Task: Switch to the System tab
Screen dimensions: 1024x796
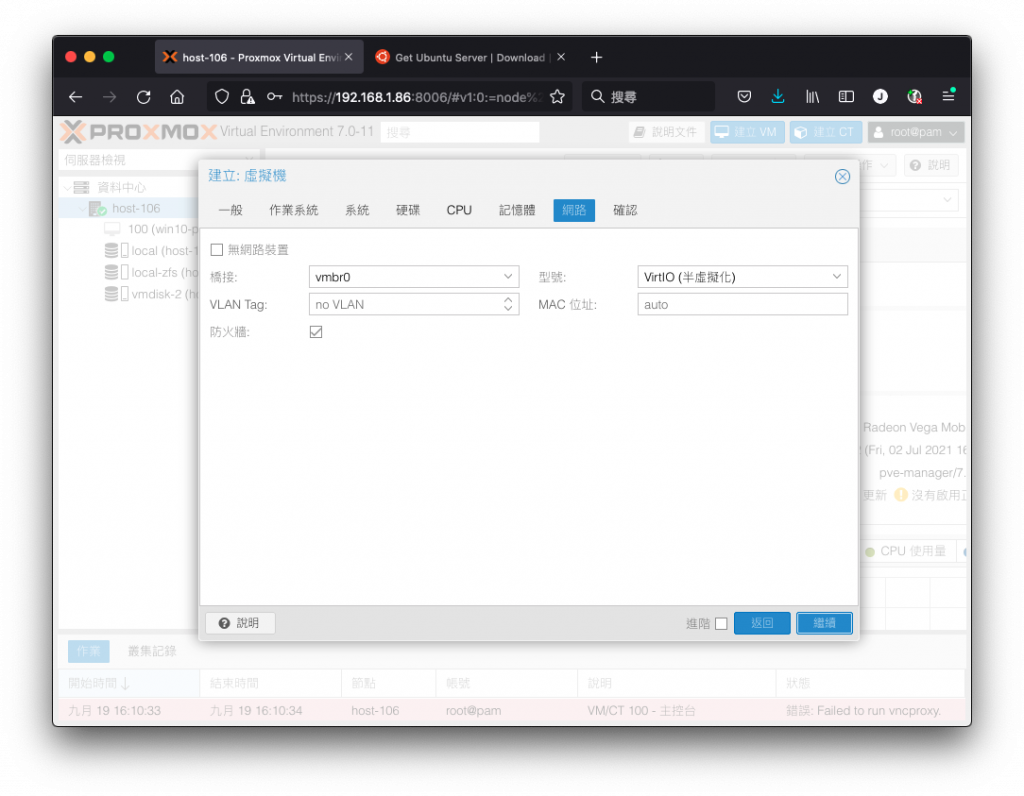Action: 357,210
